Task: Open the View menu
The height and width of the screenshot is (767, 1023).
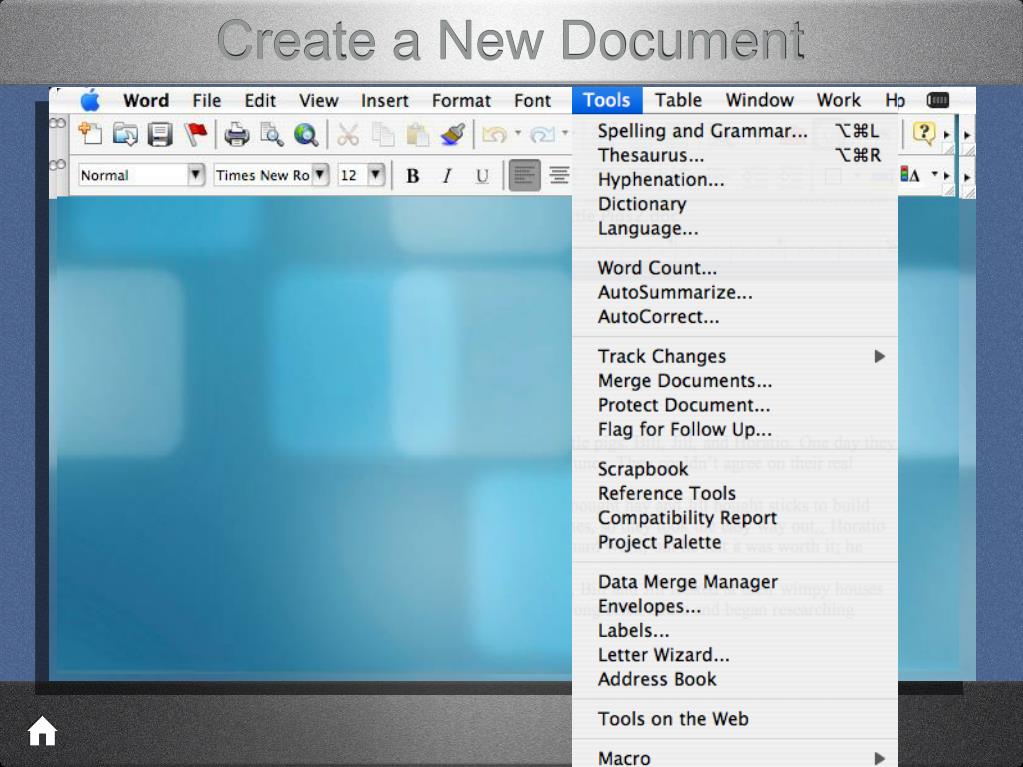Action: pos(318,100)
